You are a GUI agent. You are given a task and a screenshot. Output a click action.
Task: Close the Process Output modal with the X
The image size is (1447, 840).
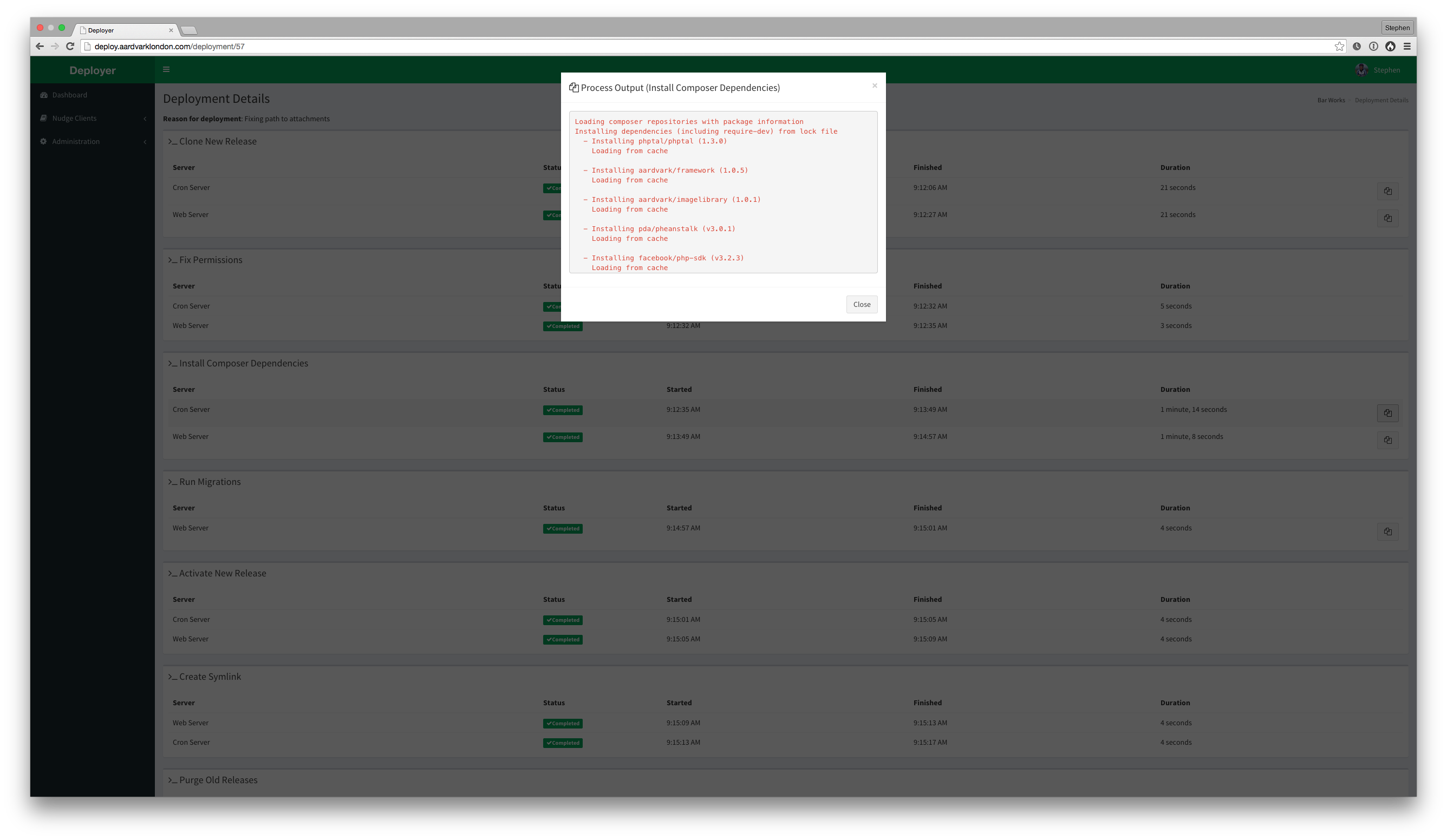click(875, 86)
